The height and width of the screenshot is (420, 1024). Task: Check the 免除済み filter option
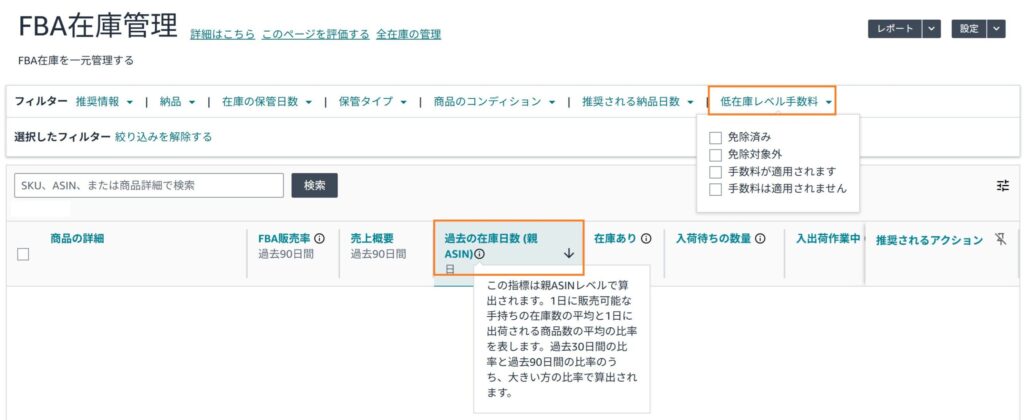tap(715, 138)
